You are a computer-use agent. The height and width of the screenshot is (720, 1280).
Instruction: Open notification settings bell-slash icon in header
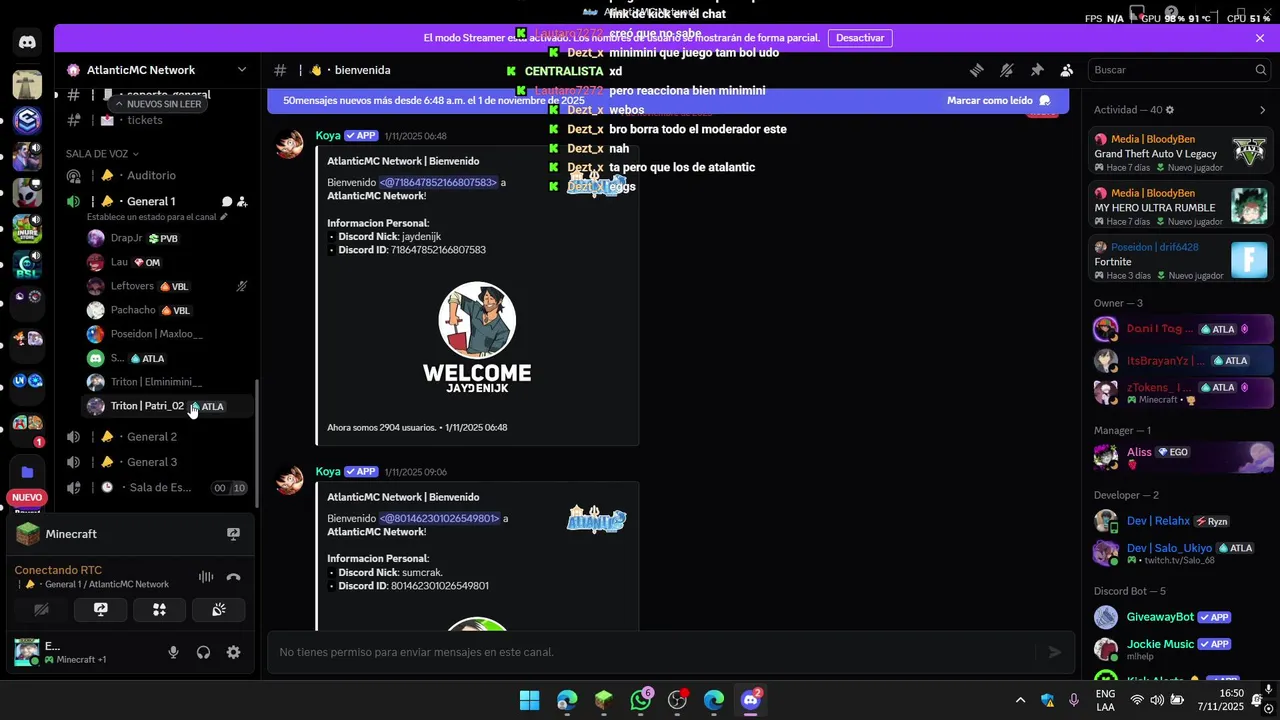[1007, 70]
